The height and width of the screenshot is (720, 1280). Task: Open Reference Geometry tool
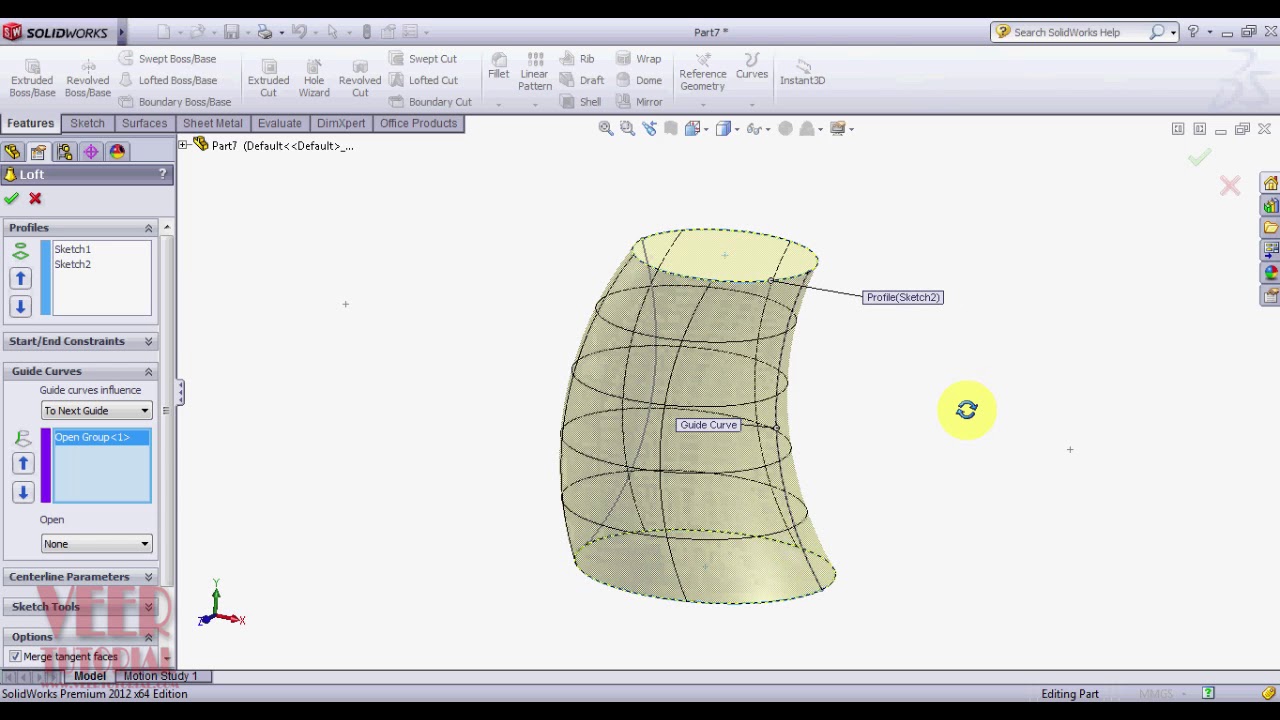(x=703, y=72)
